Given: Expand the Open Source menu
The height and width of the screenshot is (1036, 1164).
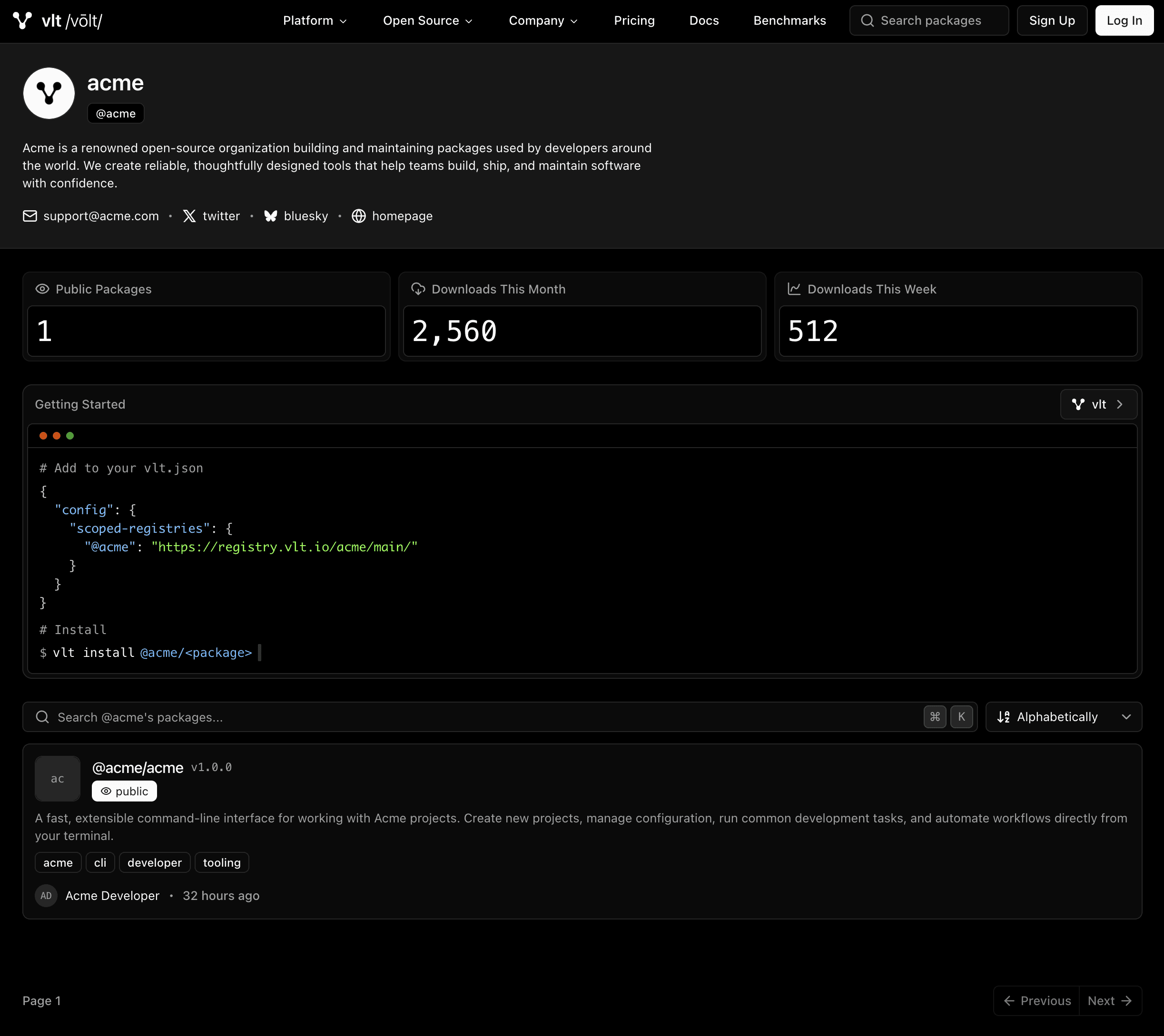Looking at the screenshot, I should click(x=428, y=20).
